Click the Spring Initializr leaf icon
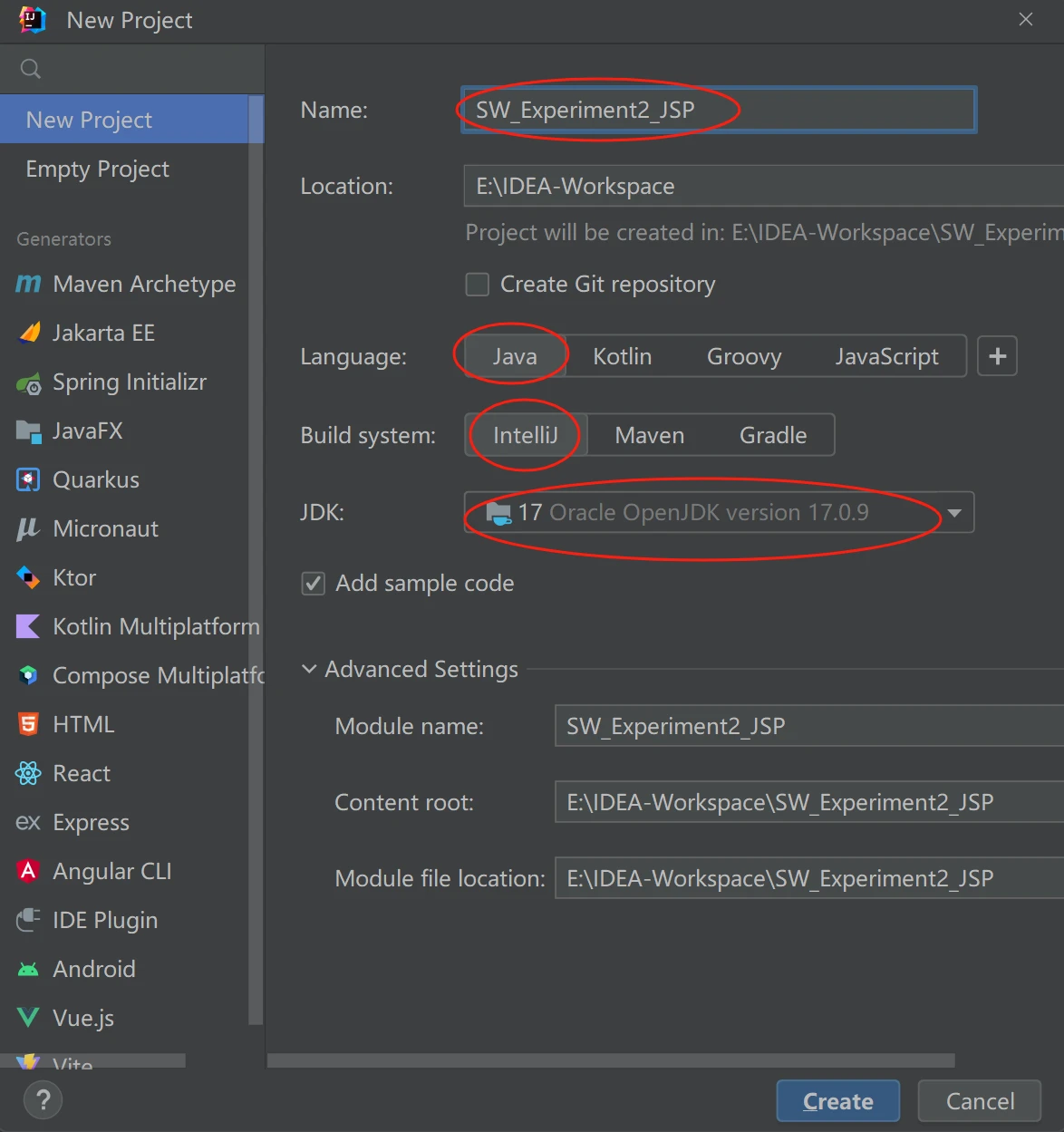The width and height of the screenshot is (1064, 1132). tap(29, 382)
